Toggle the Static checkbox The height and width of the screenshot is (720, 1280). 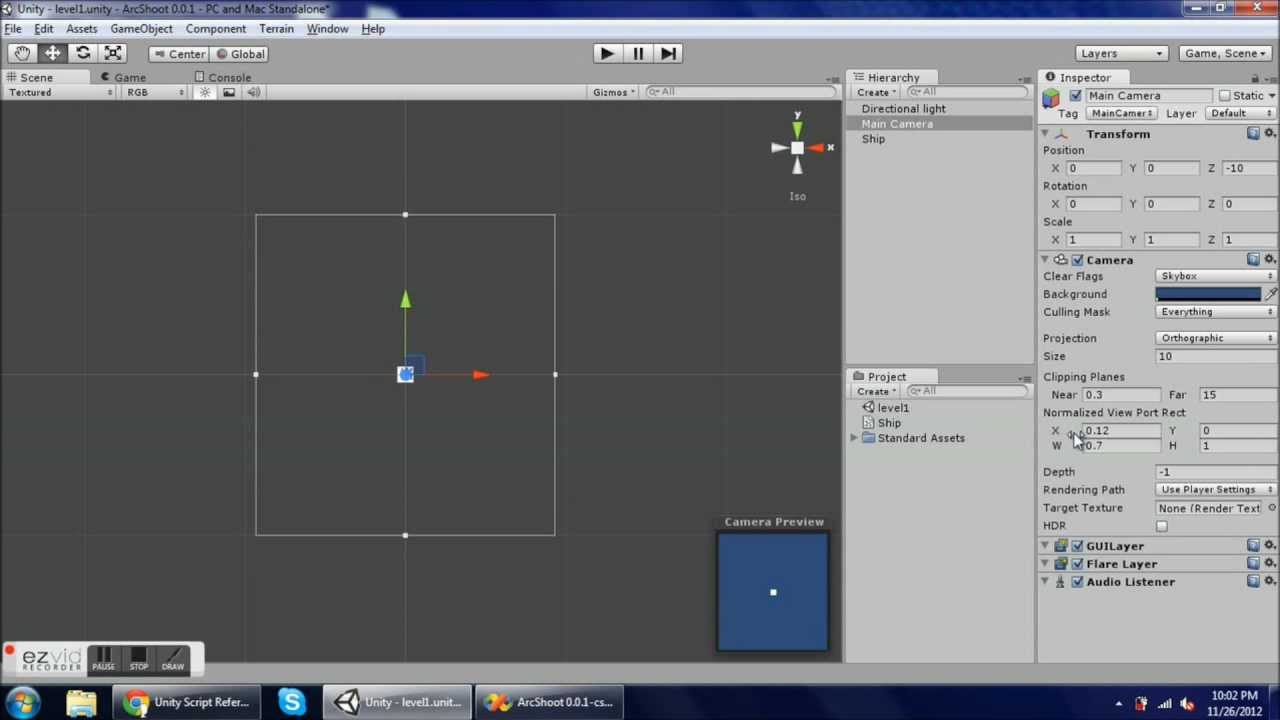tap(1224, 96)
